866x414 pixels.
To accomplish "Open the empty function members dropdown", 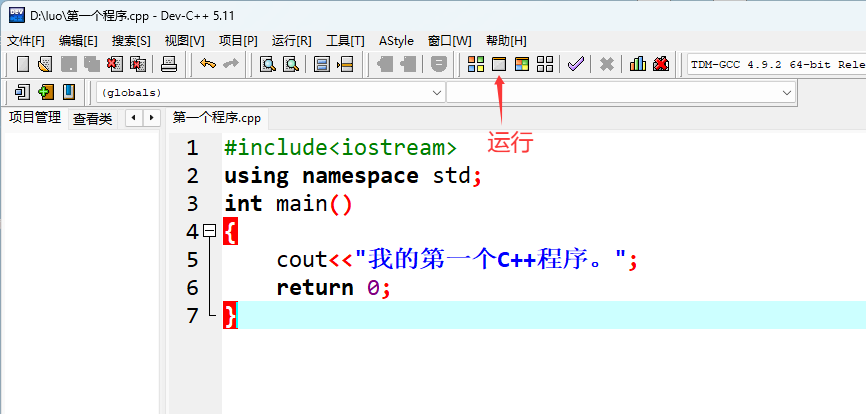I will coord(786,93).
